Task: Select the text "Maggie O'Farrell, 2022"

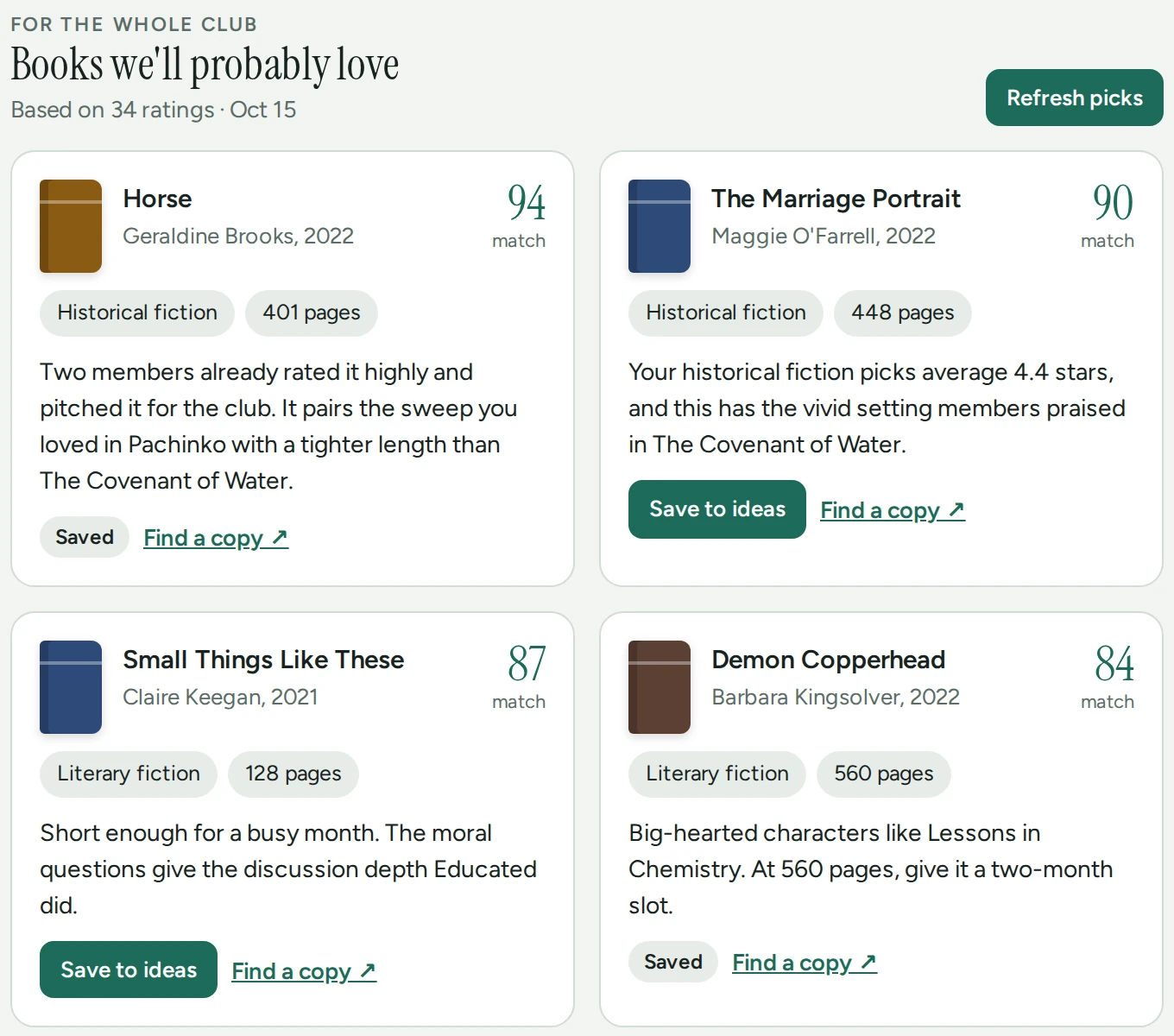Action: pyautogui.click(x=824, y=236)
